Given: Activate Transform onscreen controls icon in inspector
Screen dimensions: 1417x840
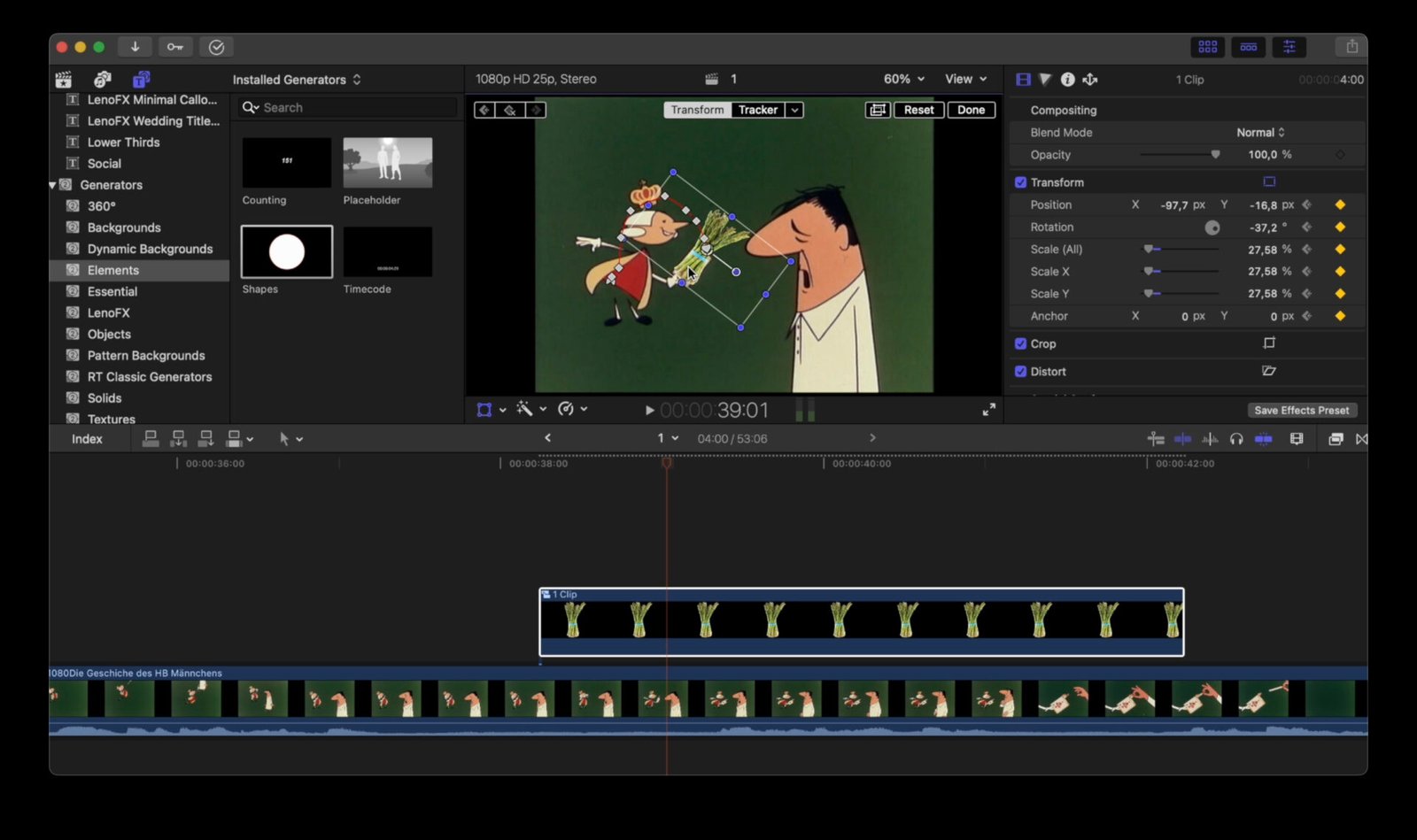Looking at the screenshot, I should (1269, 181).
